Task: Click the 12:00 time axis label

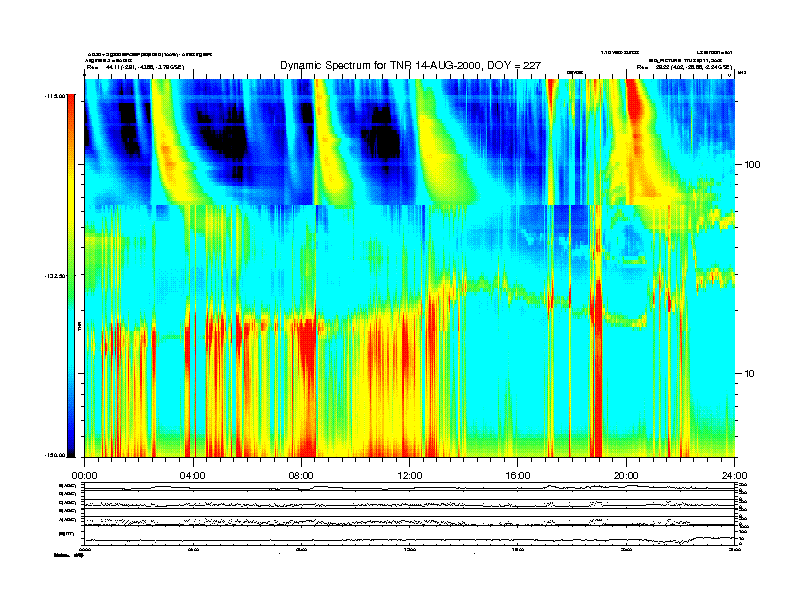Action: click(x=410, y=476)
